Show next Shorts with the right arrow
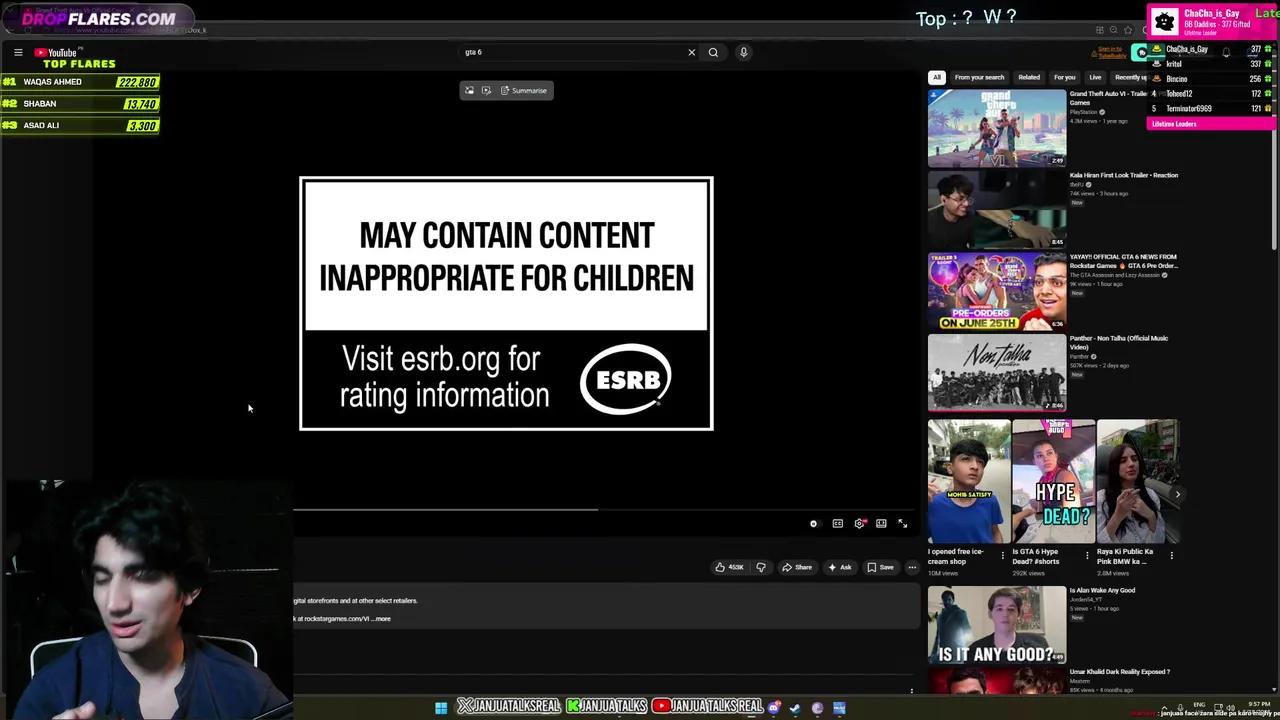Screen dimensions: 1280x720 point(1177,494)
